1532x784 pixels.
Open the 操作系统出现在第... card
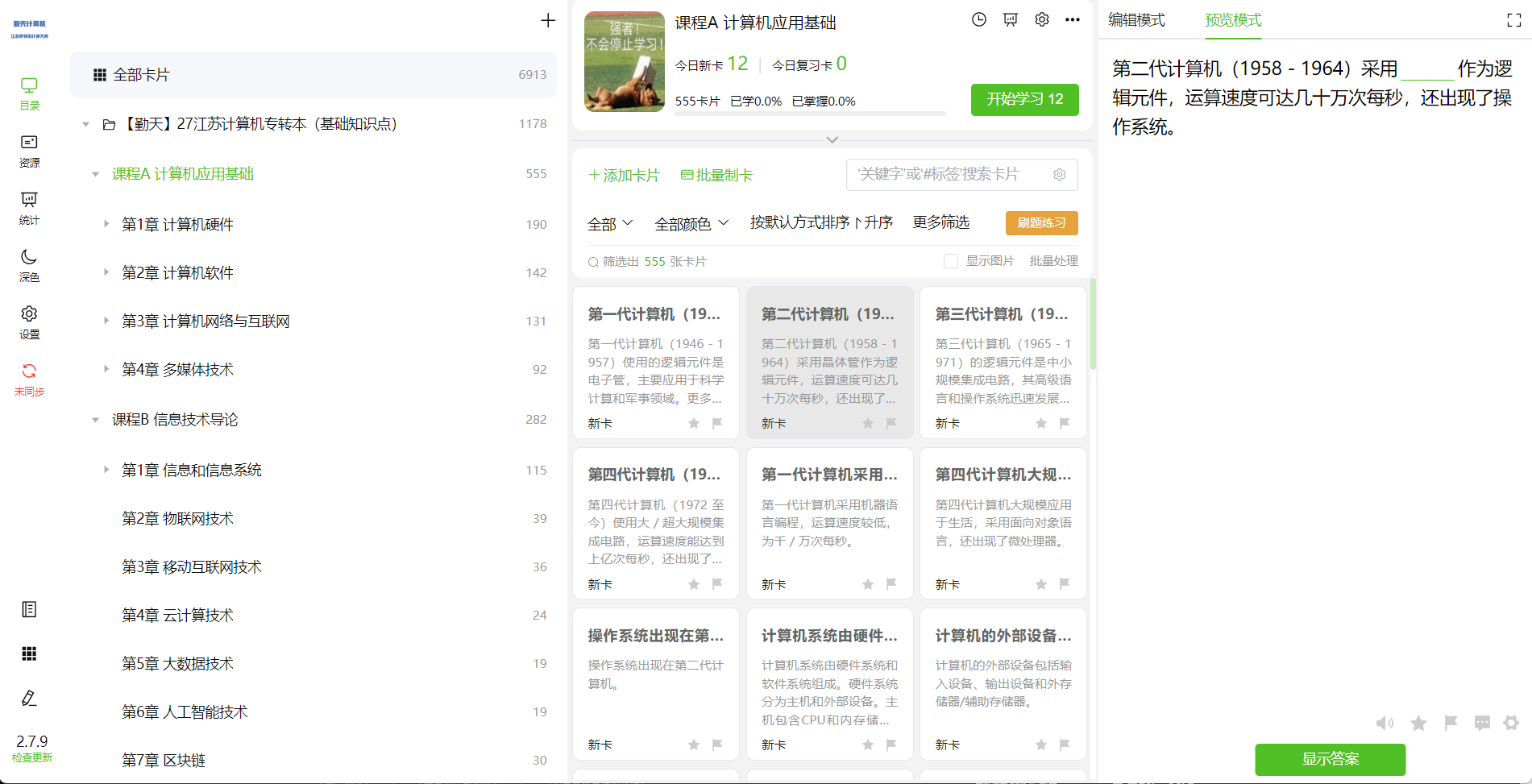click(656, 684)
